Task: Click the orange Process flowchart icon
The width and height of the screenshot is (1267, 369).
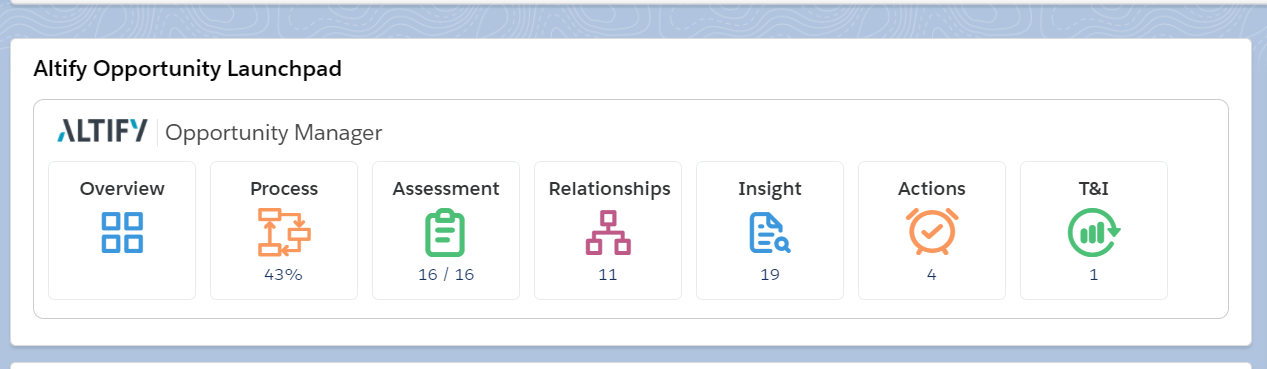Action: tap(284, 232)
